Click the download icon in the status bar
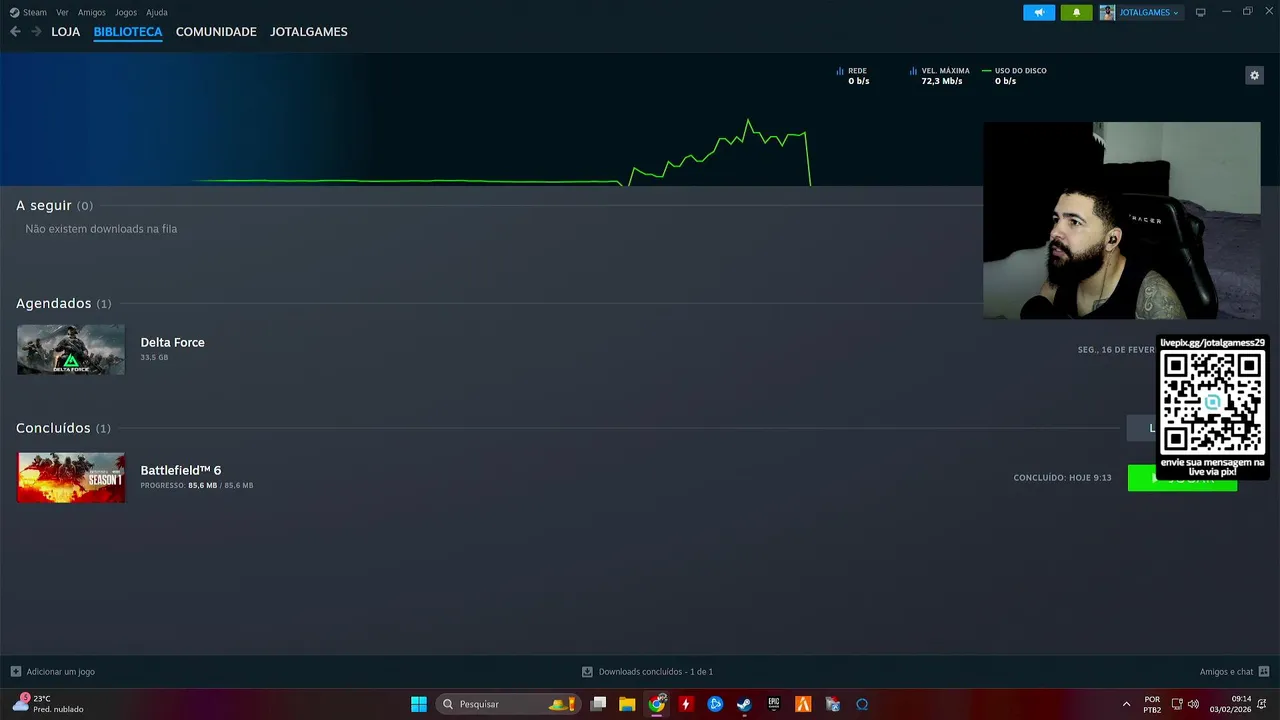Viewport: 1280px width, 720px height. pyautogui.click(x=587, y=672)
